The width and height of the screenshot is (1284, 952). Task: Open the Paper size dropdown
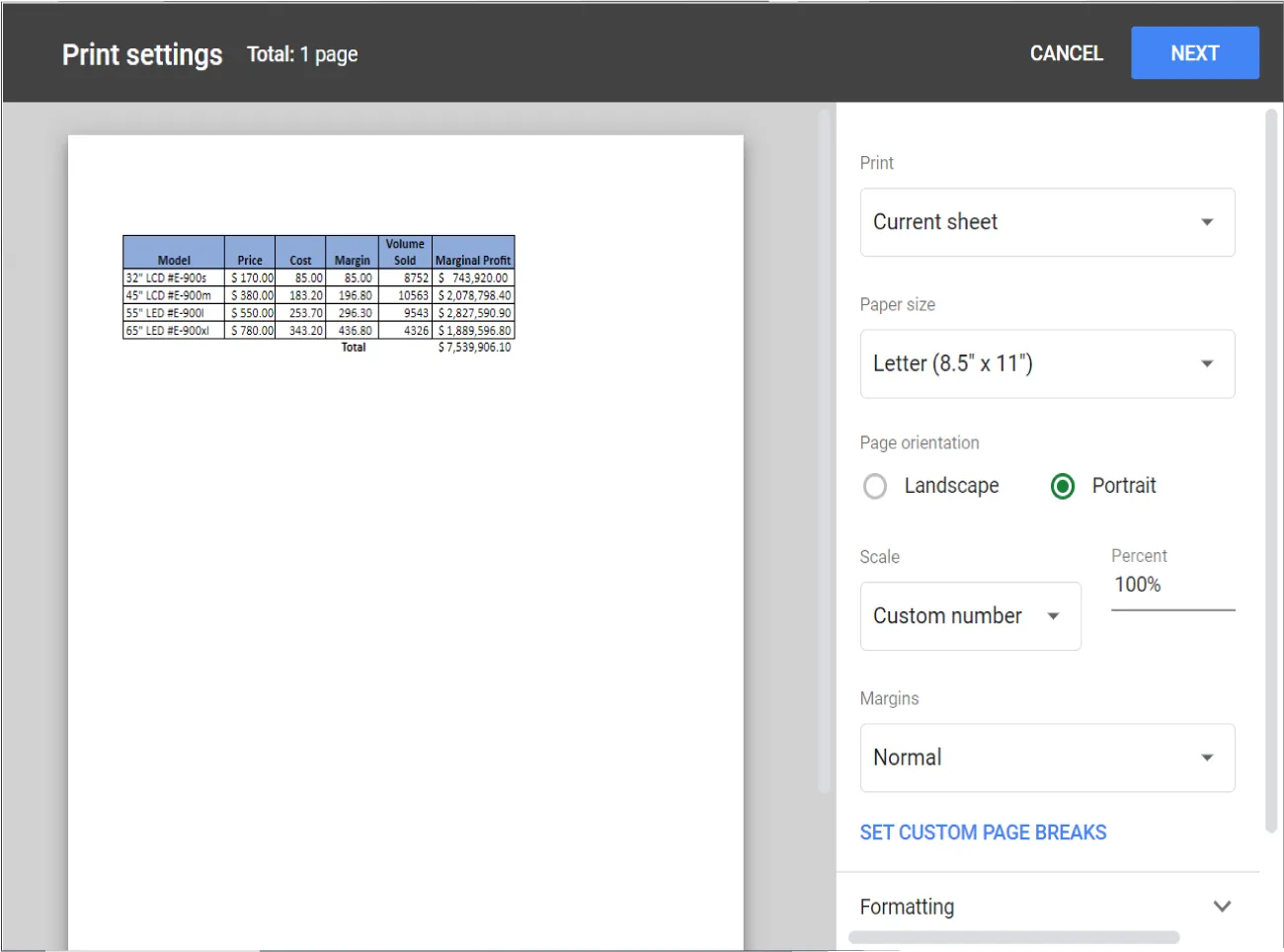pyautogui.click(x=1047, y=363)
